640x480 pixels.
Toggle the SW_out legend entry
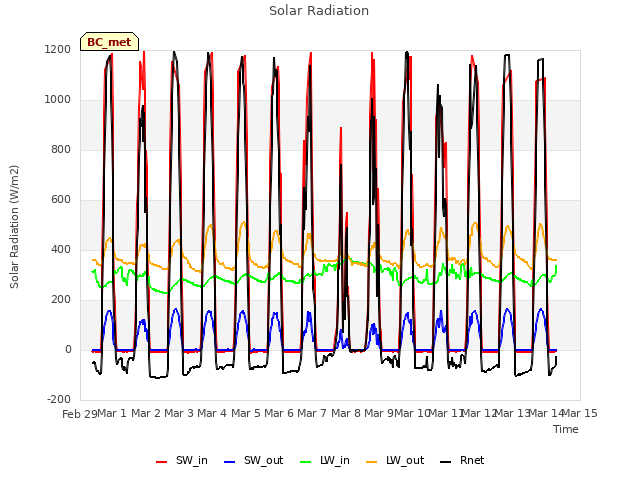click(253, 461)
